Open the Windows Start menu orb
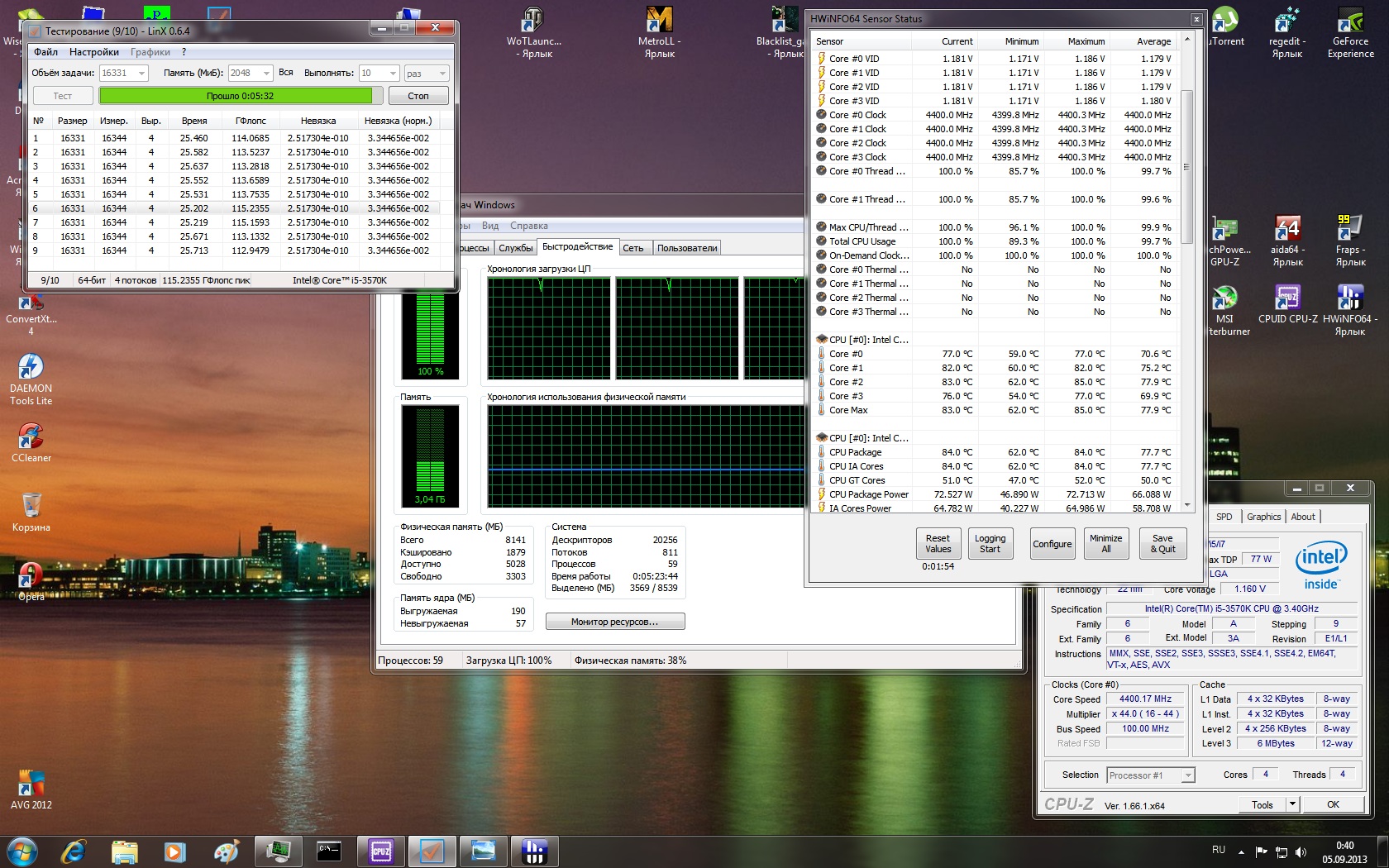The width and height of the screenshot is (1389, 868). pos(22,851)
